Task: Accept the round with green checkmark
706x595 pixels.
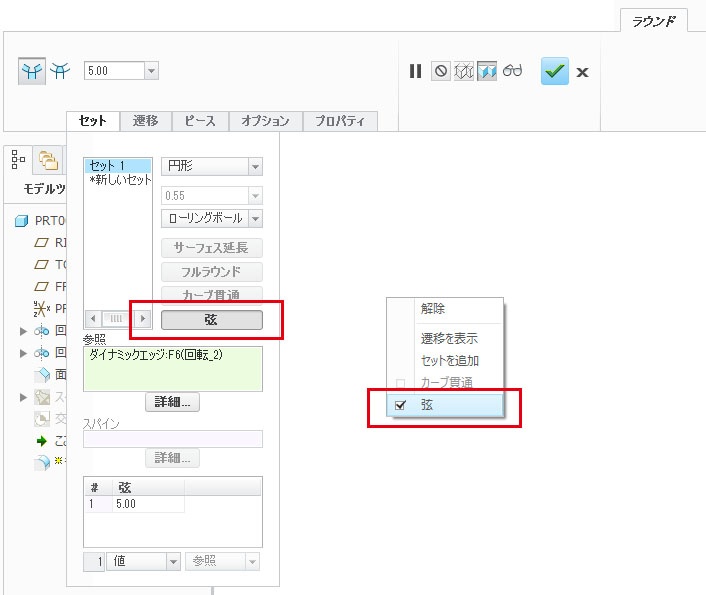Action: [554, 71]
